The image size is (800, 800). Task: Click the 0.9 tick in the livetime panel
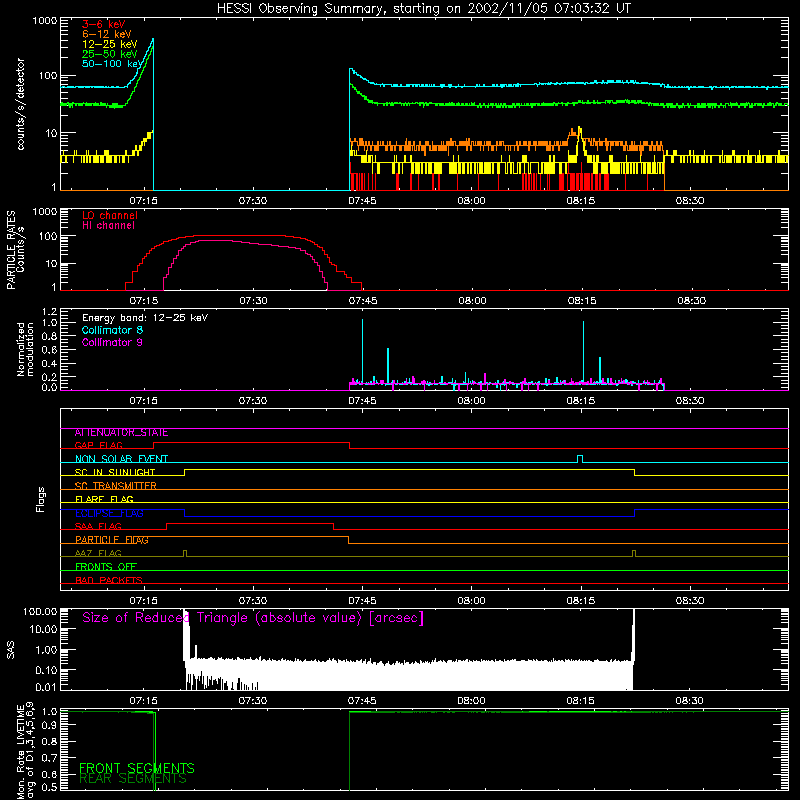tap(49, 724)
